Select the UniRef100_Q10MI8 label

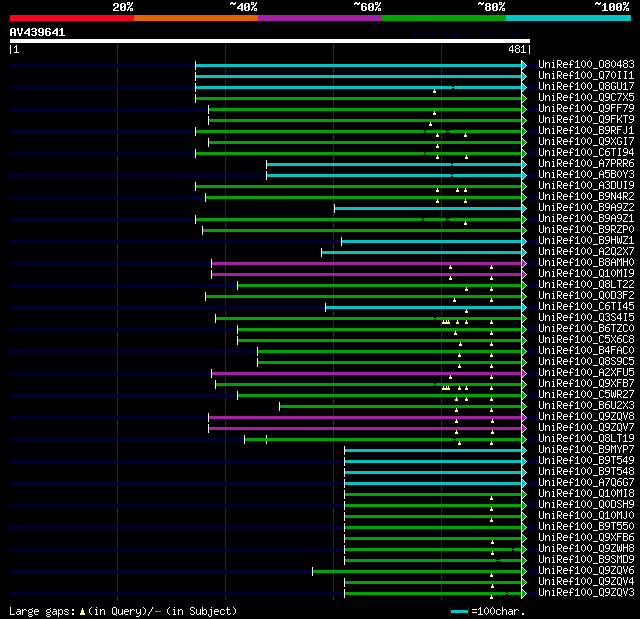click(586, 494)
